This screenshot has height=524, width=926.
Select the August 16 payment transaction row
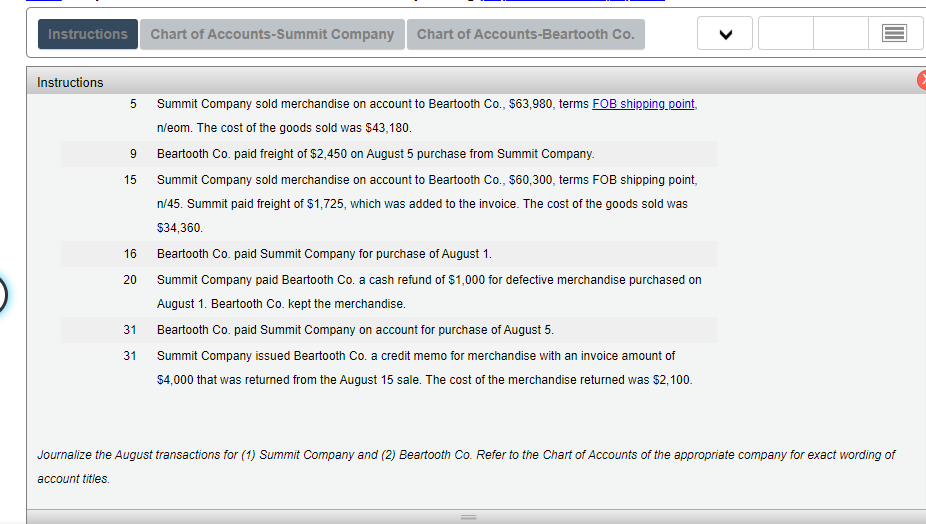(x=389, y=254)
